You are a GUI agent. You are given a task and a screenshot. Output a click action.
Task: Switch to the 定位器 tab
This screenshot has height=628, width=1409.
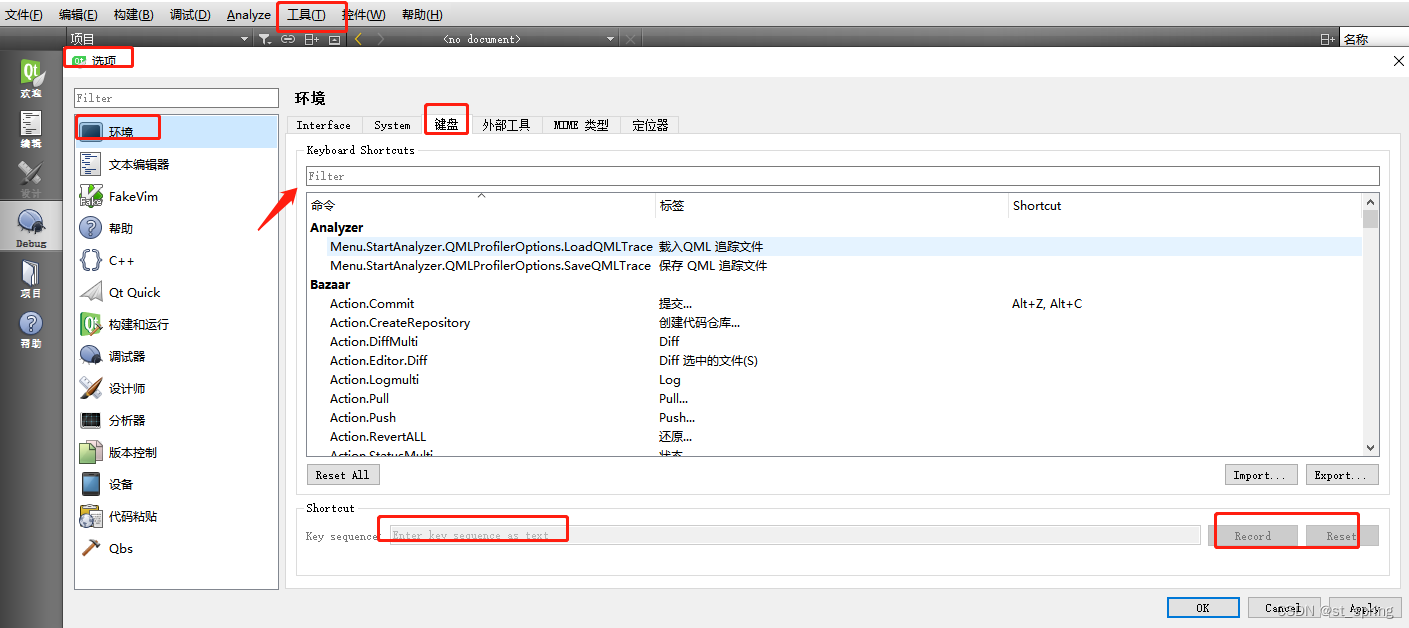pyautogui.click(x=650, y=125)
